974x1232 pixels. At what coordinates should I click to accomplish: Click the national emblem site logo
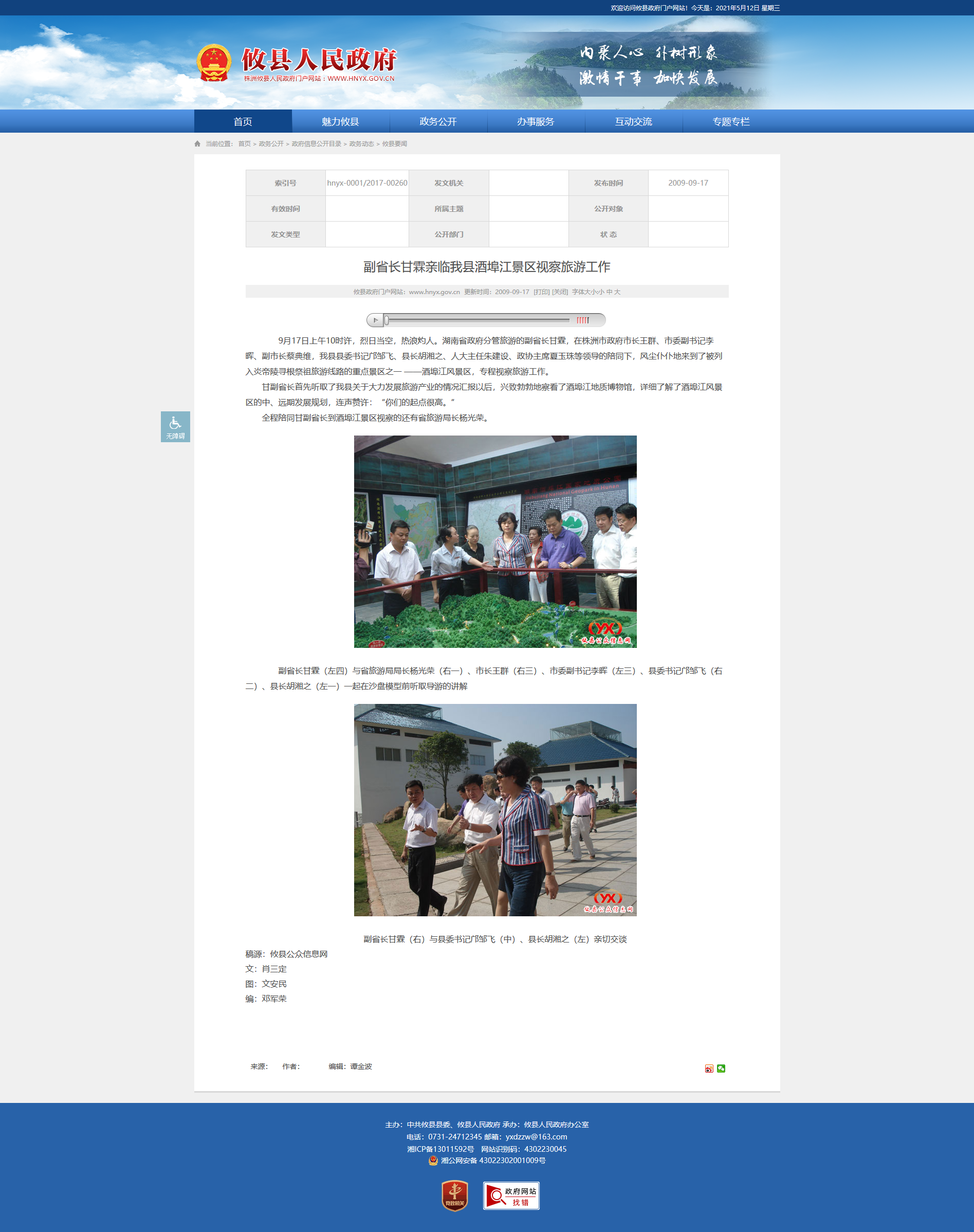214,63
